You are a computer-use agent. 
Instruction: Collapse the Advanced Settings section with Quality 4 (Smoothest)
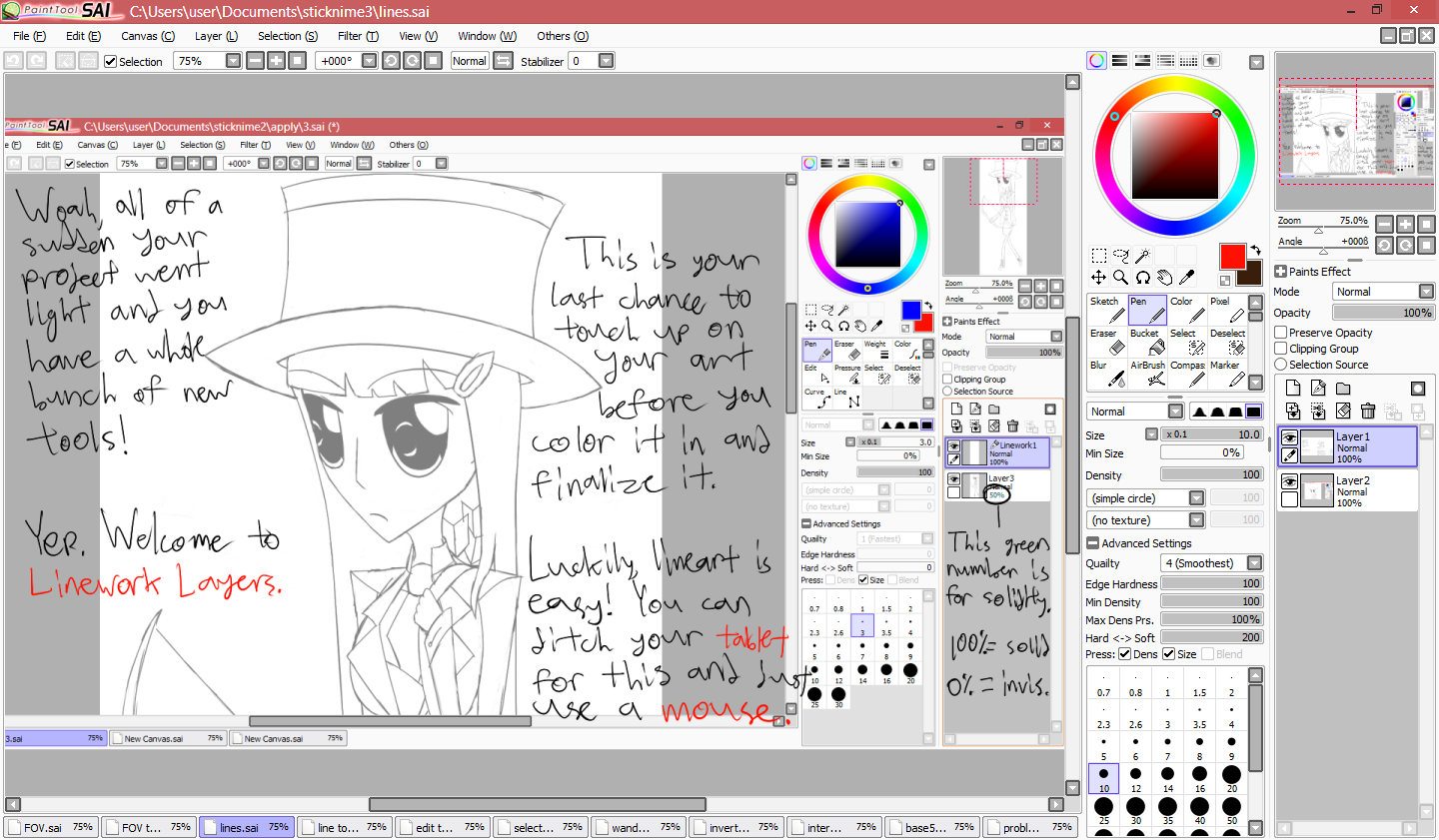coord(1093,543)
